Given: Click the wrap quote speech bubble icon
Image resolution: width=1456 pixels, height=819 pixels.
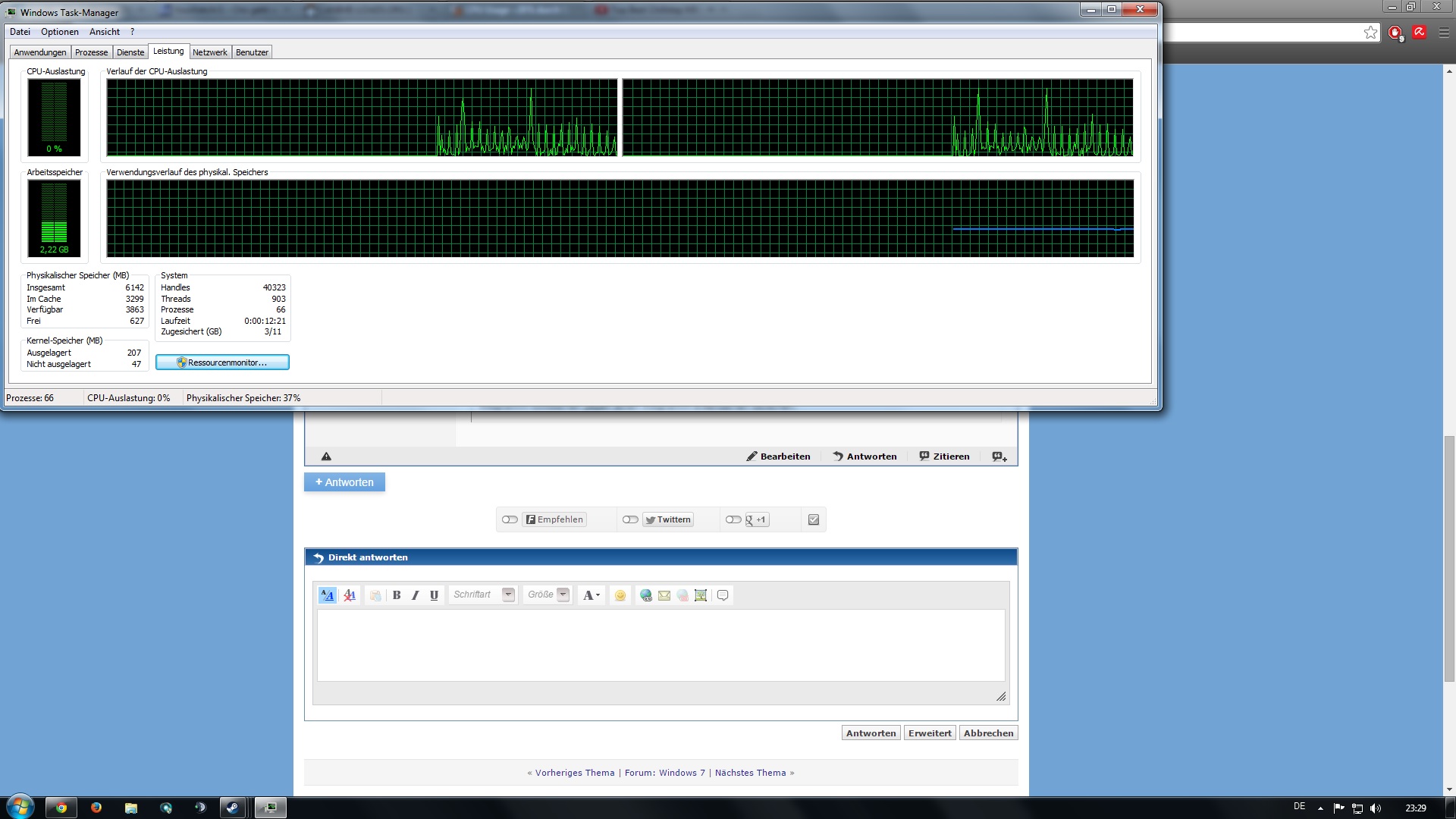Looking at the screenshot, I should pos(723,595).
